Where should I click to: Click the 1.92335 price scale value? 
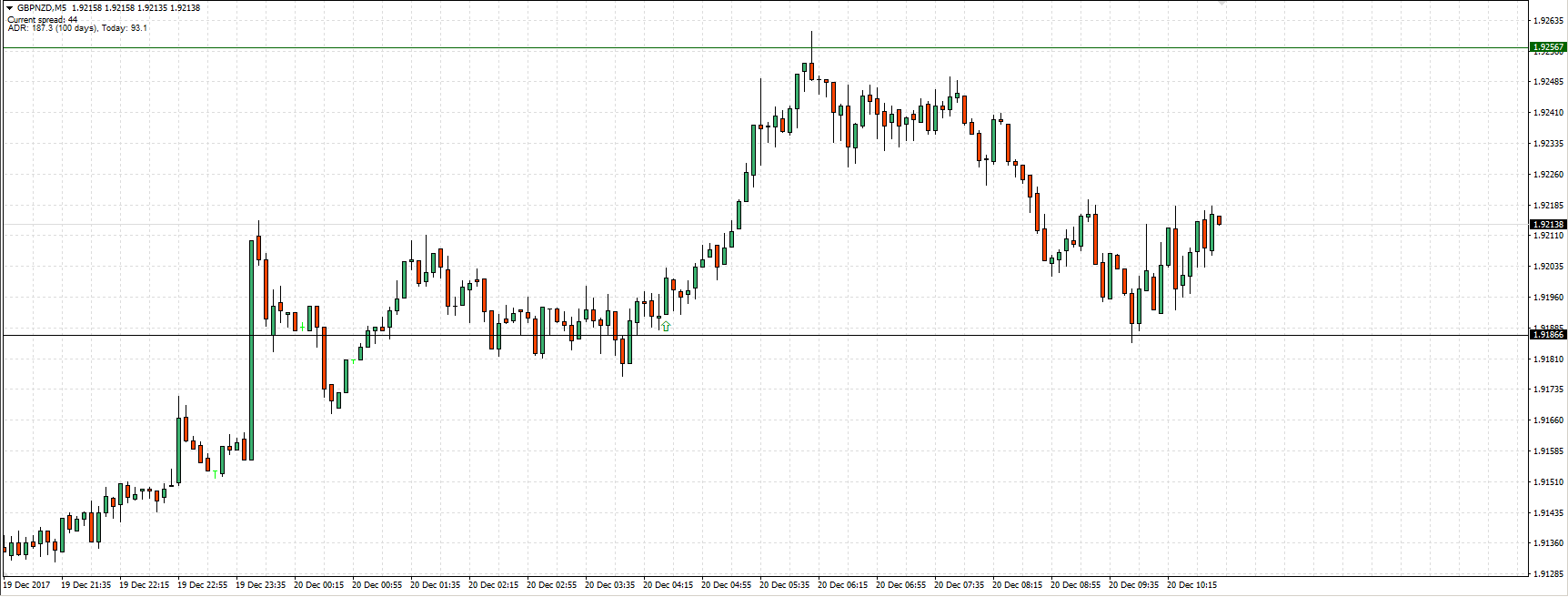[x=1549, y=144]
